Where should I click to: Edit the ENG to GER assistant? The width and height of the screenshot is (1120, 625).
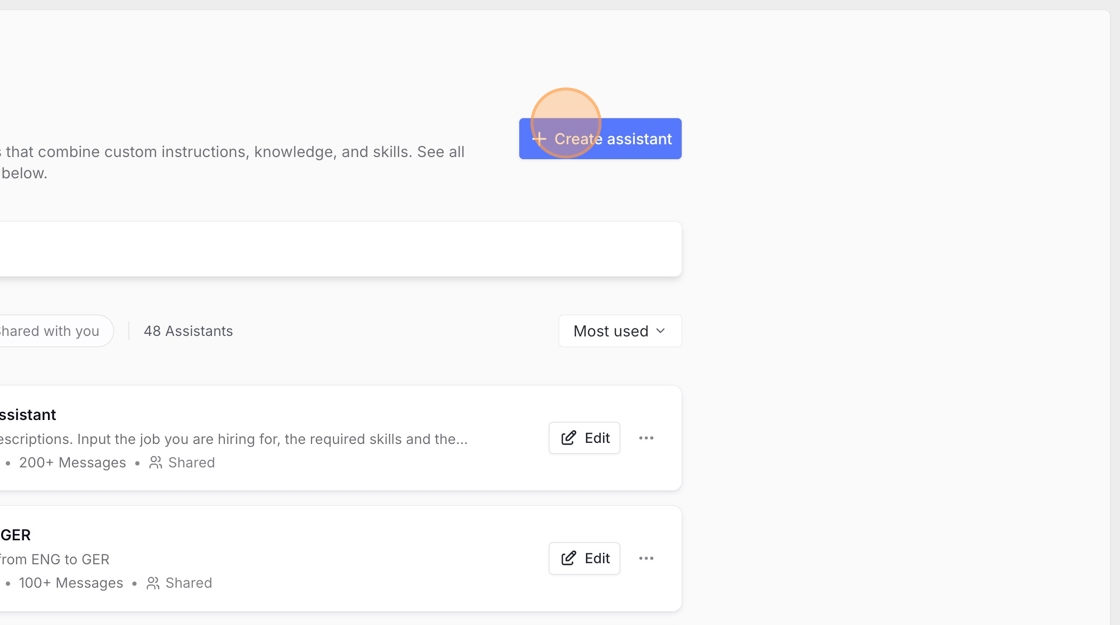coord(584,558)
